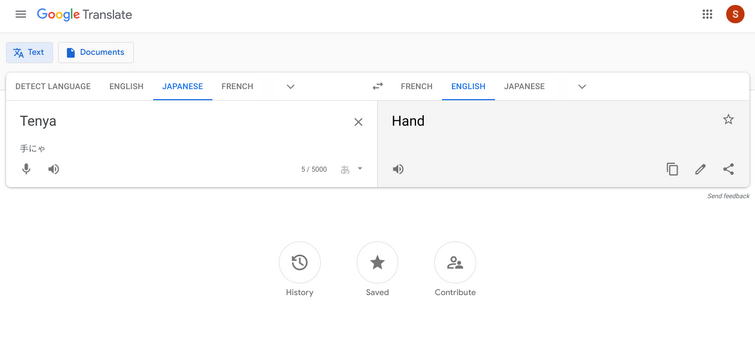The width and height of the screenshot is (755, 361).
Task: Select Japanese as source language
Action: [182, 87]
